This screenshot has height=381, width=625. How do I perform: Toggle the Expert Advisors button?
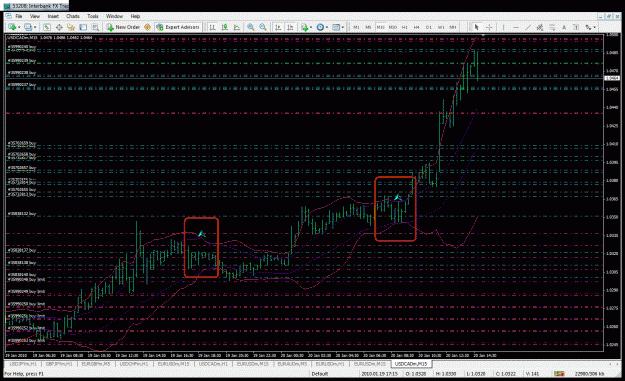[x=178, y=27]
